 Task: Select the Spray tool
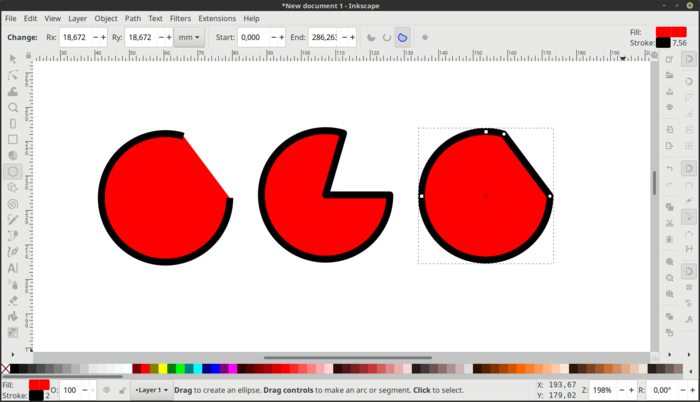click(x=12, y=284)
